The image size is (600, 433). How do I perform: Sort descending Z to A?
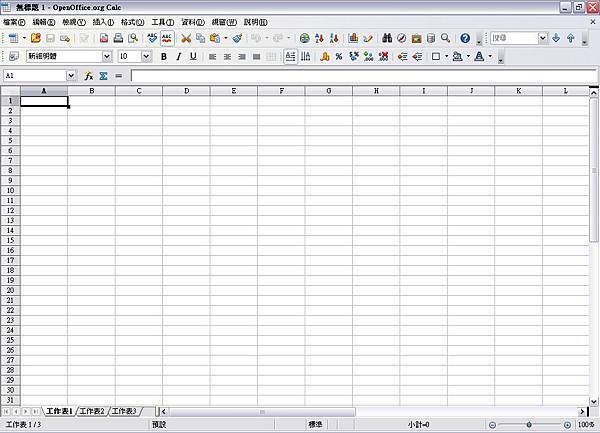pos(334,38)
